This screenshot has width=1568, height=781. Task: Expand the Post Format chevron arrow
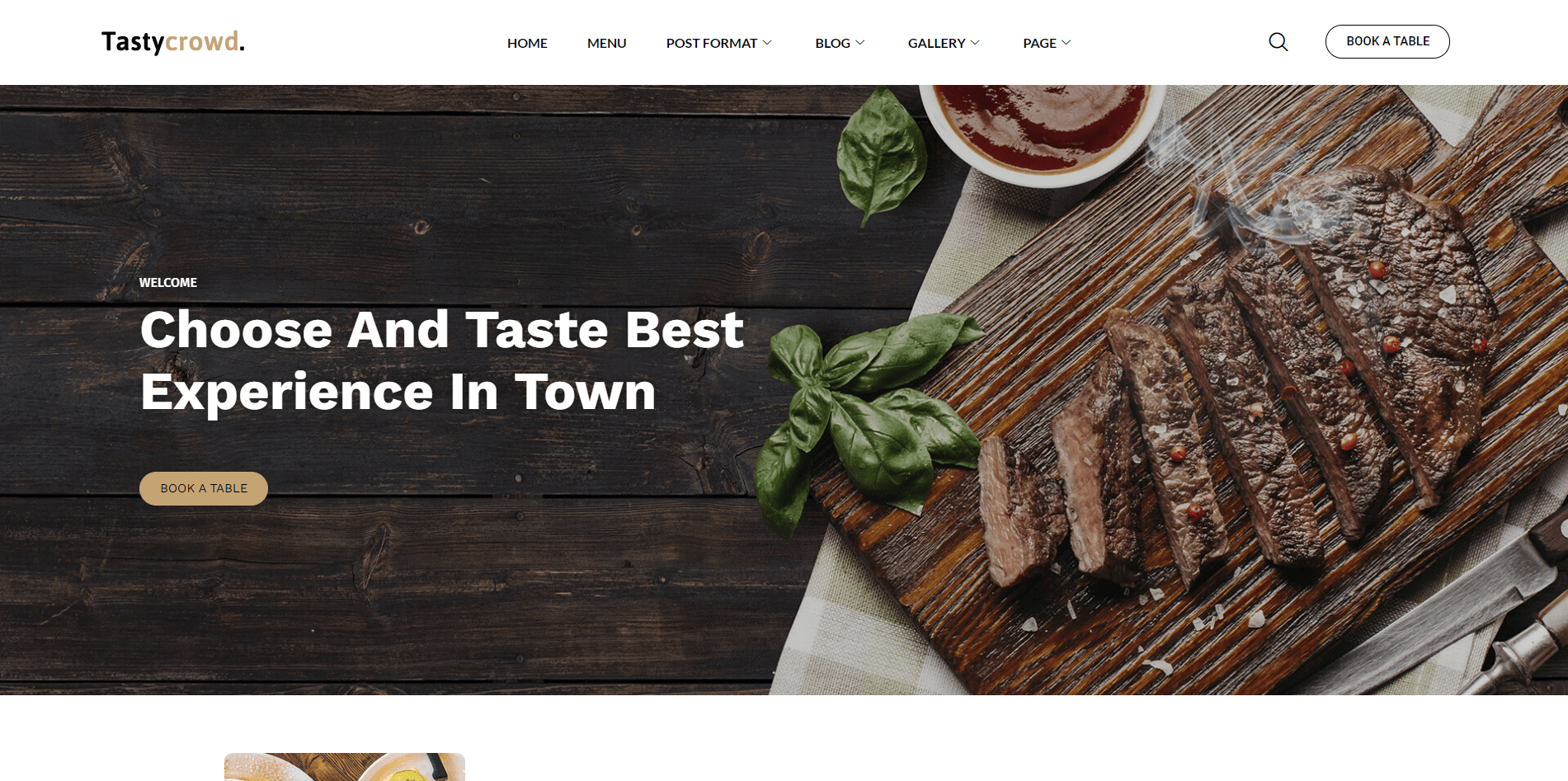(767, 43)
